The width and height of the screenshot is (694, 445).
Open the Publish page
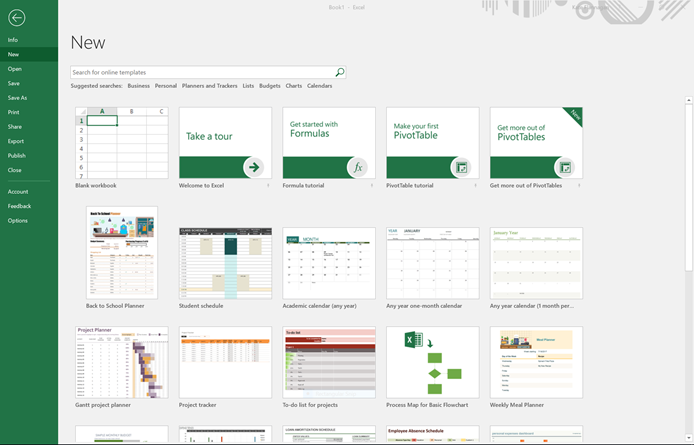29,156
